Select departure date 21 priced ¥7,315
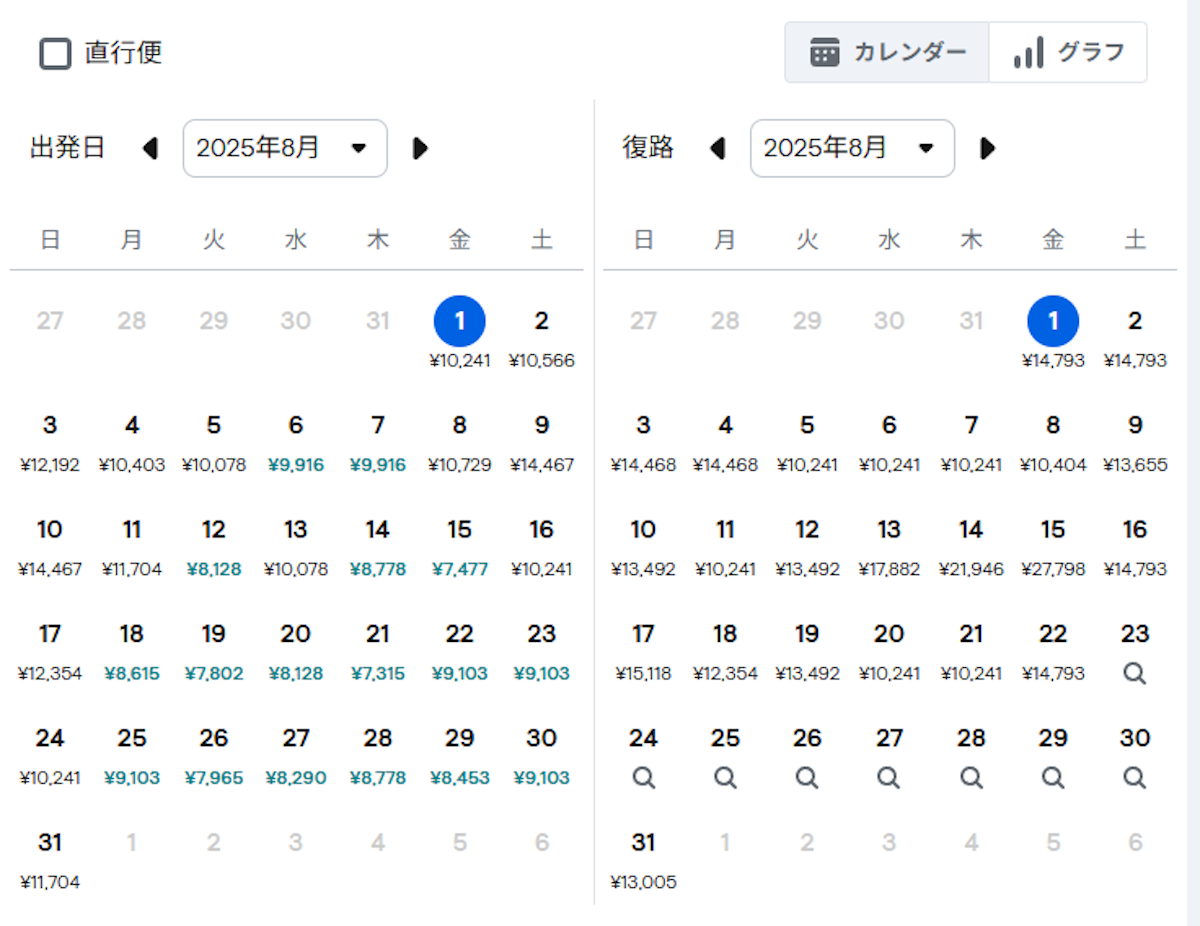This screenshot has width=1200, height=926. pos(377,651)
